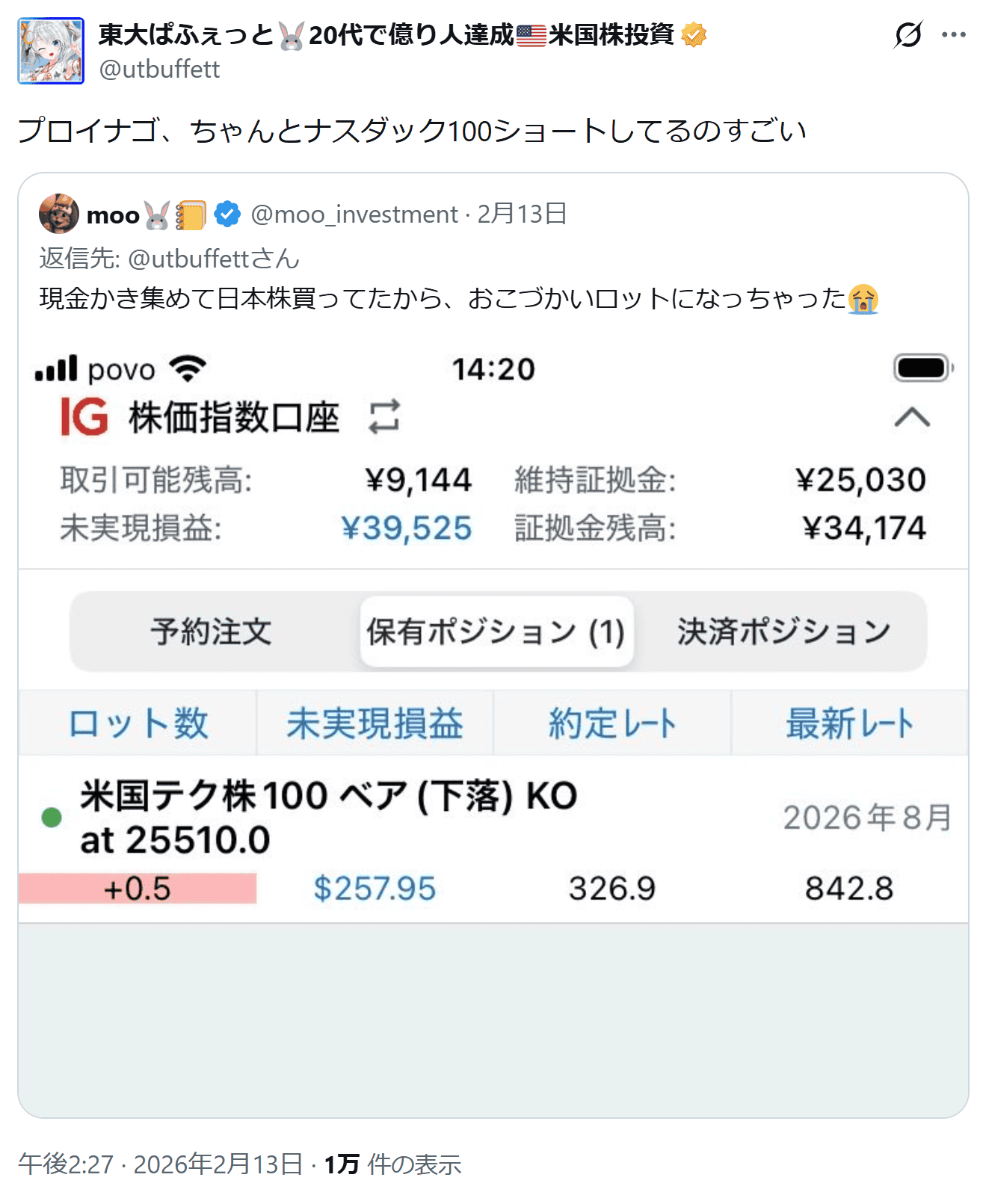Viewport: 986px width, 1204px height.
Task: Select the 保有ポジション (1) tab
Action: pyautogui.click(x=496, y=632)
